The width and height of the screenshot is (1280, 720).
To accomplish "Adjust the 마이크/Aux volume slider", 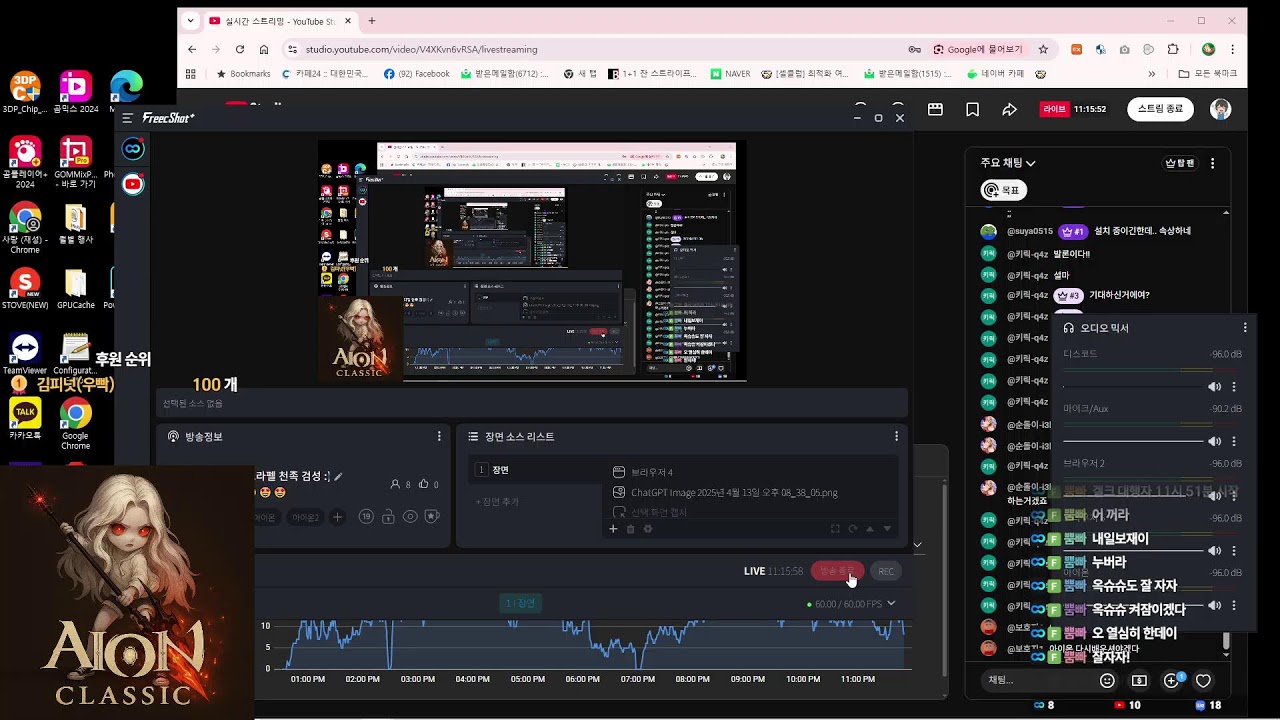I will (1133, 441).
